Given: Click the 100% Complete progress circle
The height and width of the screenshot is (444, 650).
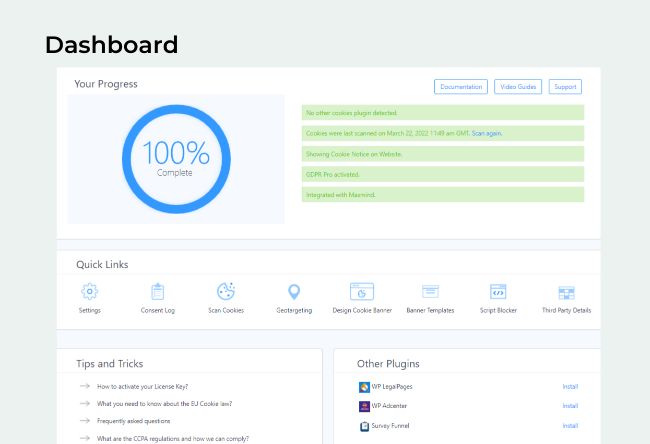Looking at the screenshot, I should click(176, 159).
